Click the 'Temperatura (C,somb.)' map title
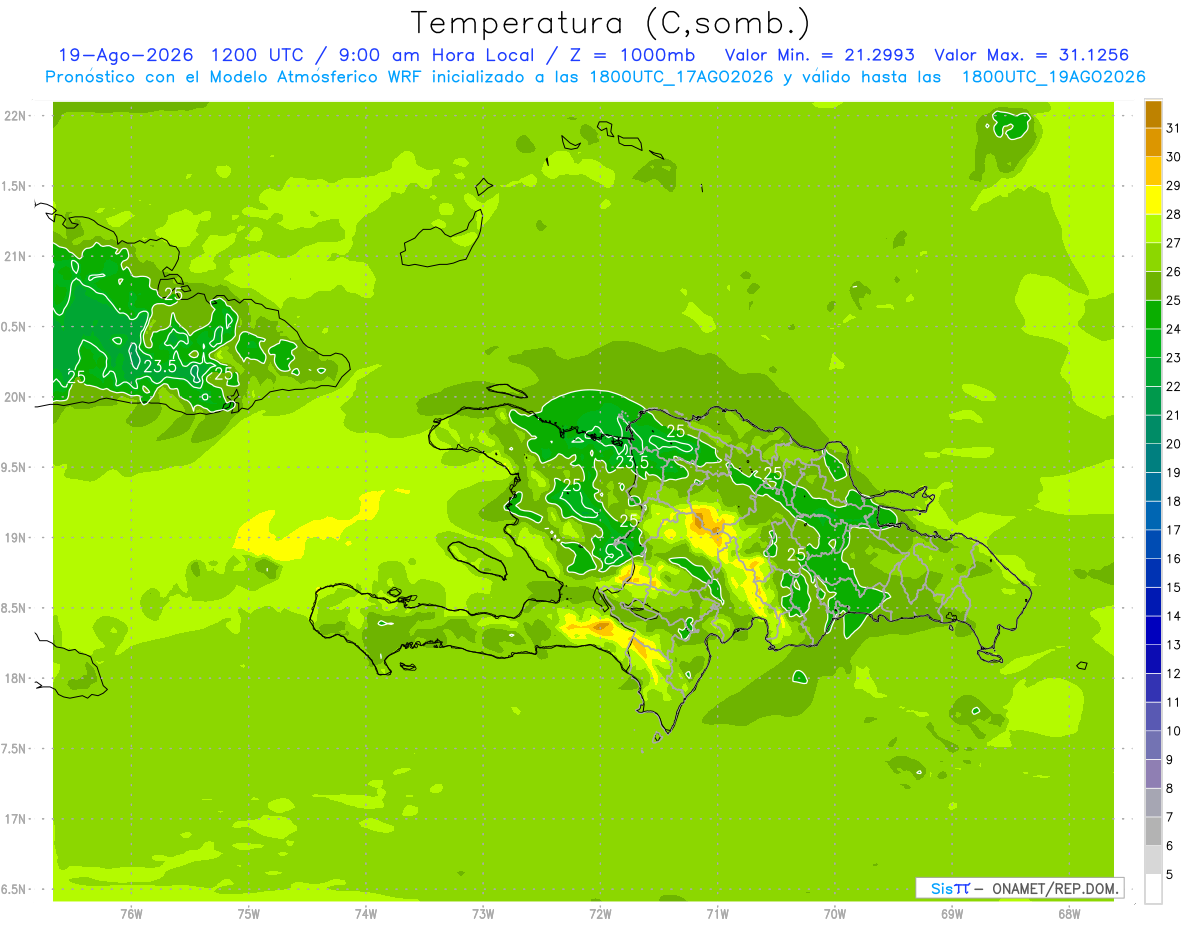 click(610, 23)
